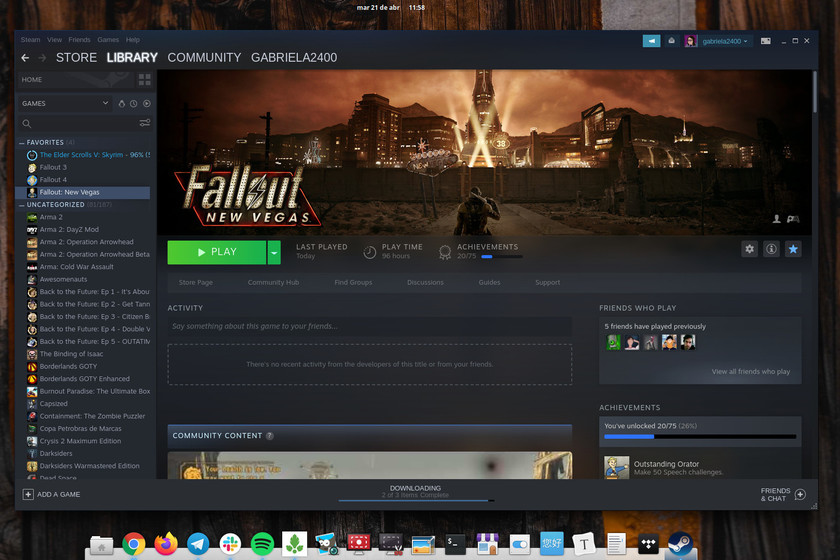Switch library to grid view icon
This screenshot has height=560, width=840.
tap(145, 79)
